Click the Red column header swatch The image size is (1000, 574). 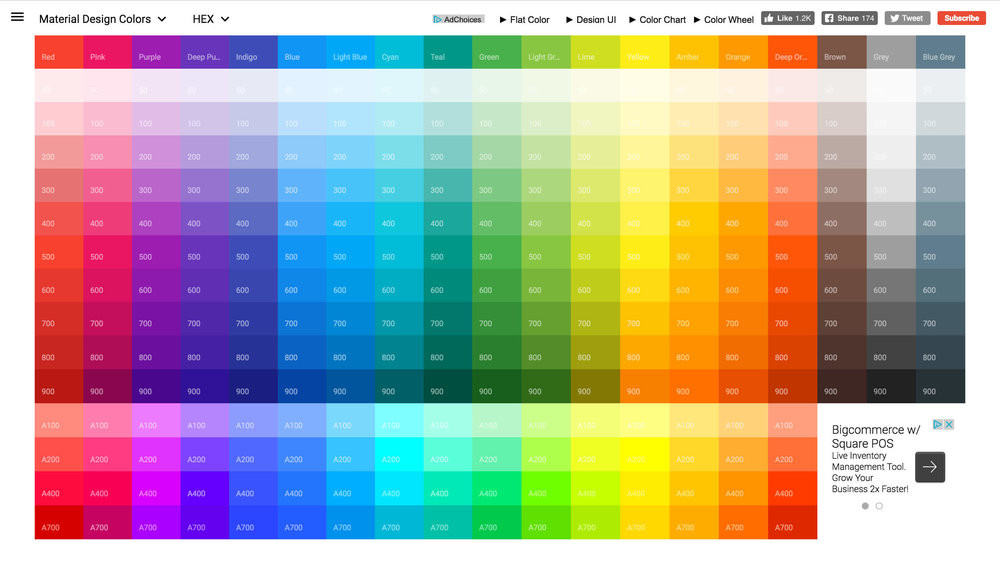[59, 52]
